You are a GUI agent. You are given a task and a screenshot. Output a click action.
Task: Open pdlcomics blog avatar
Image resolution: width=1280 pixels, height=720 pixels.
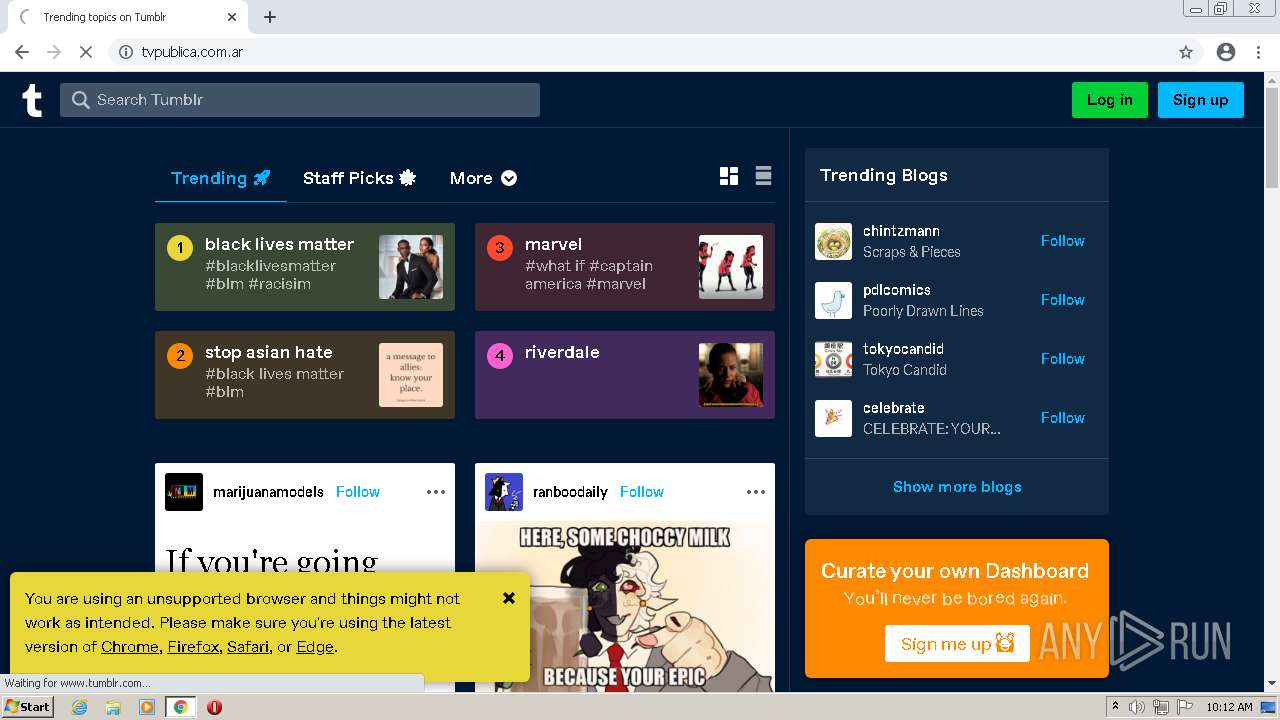click(x=833, y=300)
